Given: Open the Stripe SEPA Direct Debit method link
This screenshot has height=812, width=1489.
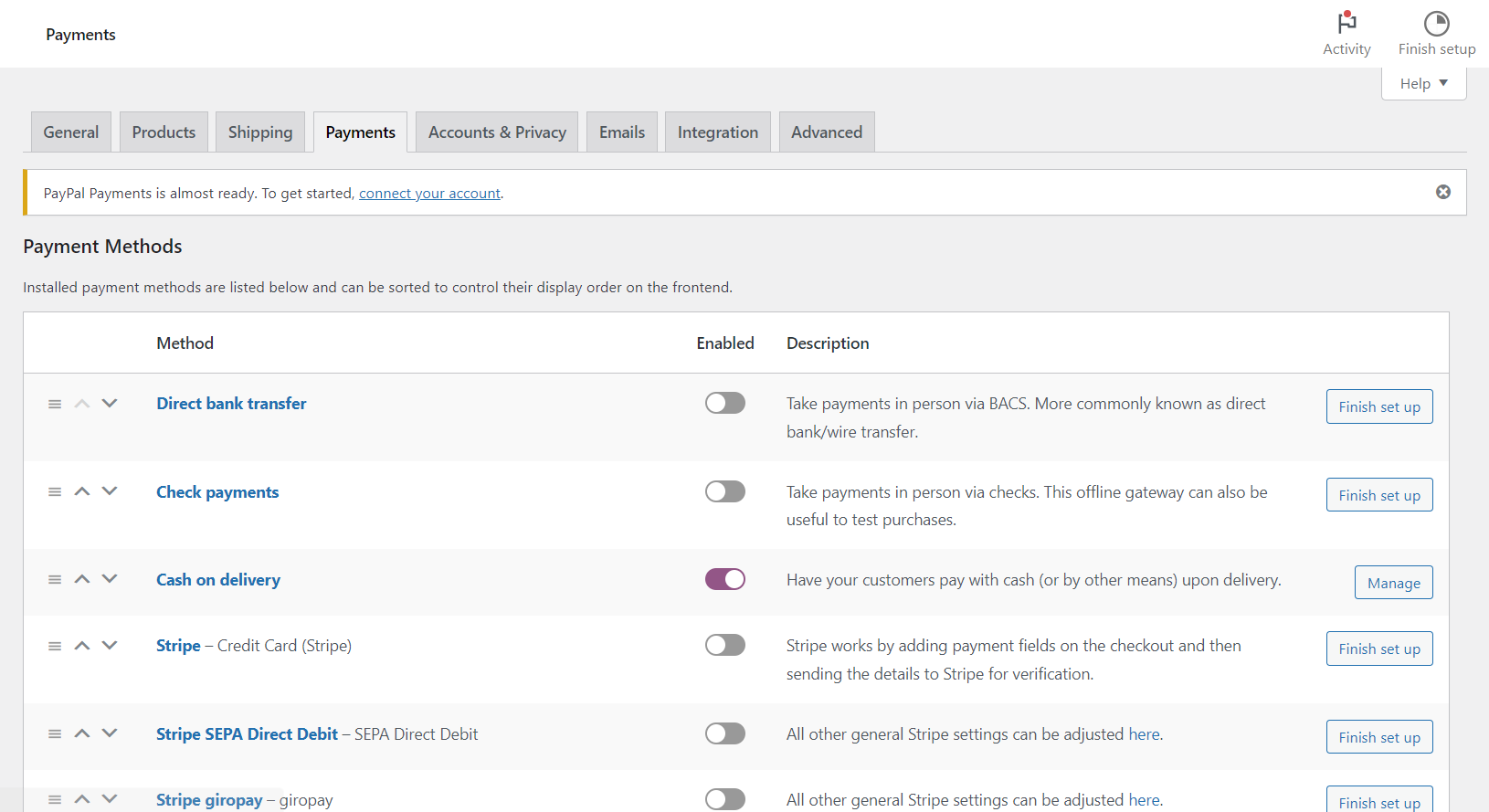Looking at the screenshot, I should click(247, 734).
